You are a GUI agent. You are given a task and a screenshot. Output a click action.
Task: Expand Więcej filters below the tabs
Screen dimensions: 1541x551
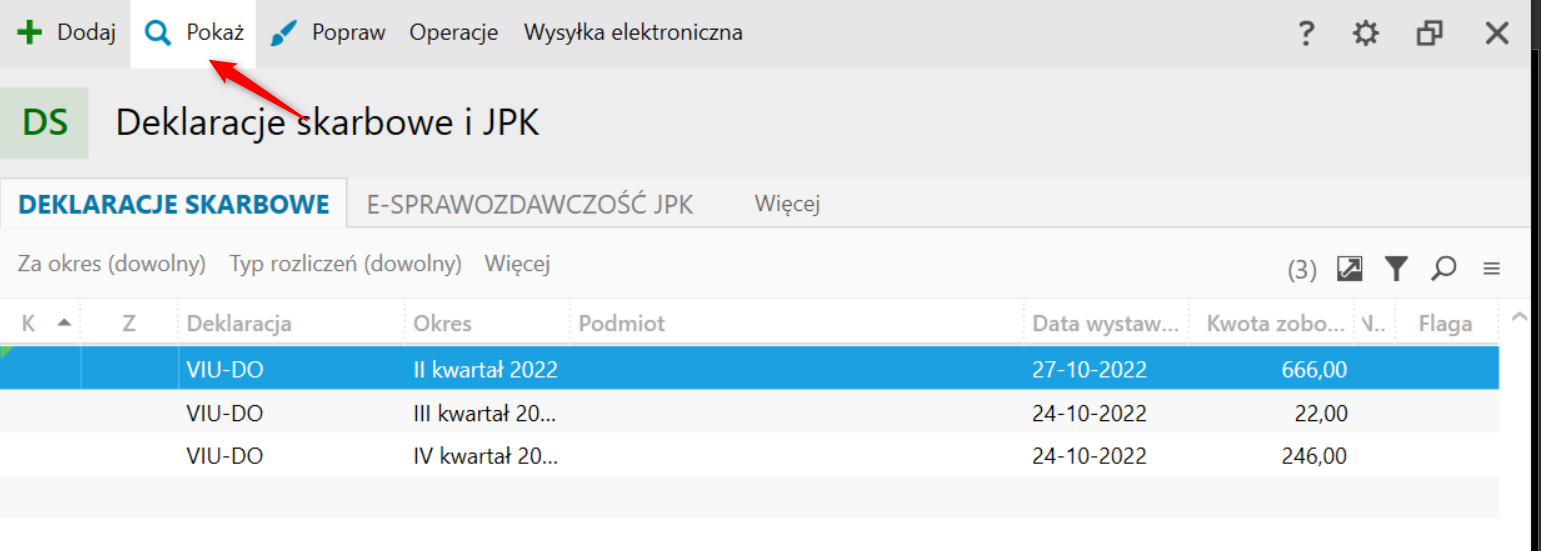tap(517, 264)
